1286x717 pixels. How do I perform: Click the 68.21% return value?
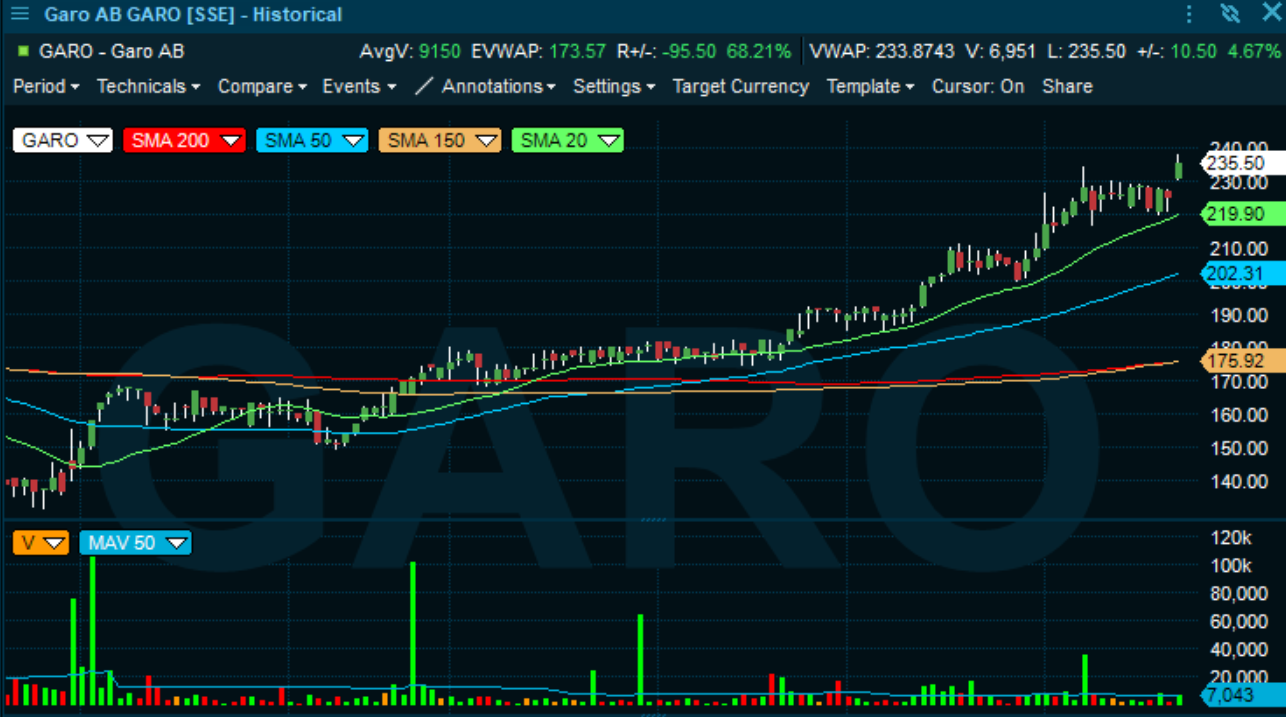(x=759, y=51)
